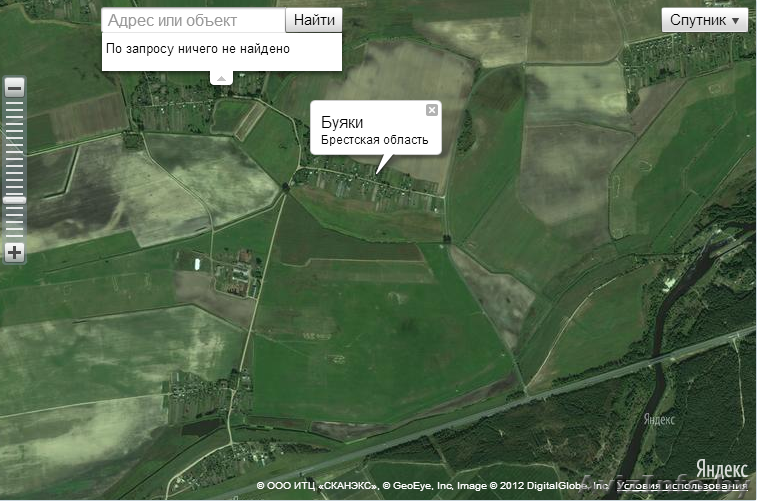Click the top tick of zoom scale
This screenshot has width=760, height=501.
coord(15,103)
